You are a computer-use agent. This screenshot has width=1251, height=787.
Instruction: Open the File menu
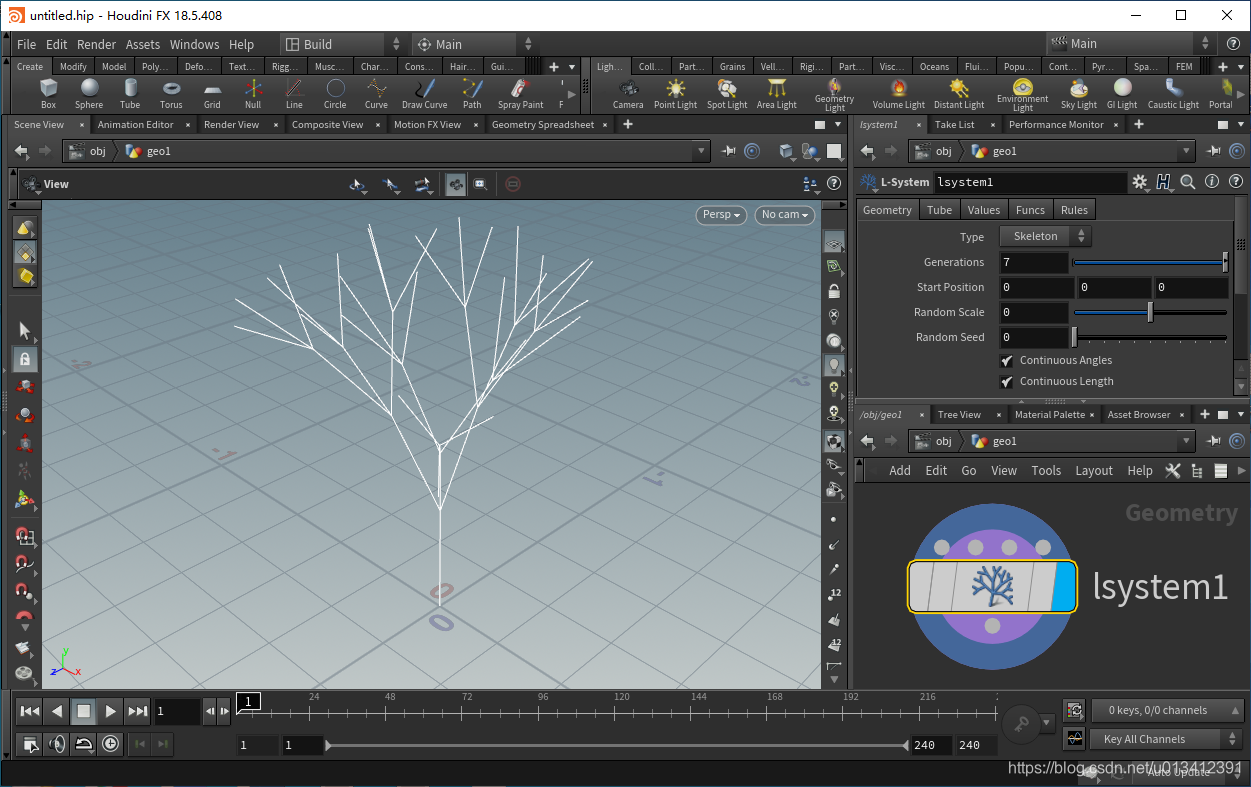coord(26,44)
